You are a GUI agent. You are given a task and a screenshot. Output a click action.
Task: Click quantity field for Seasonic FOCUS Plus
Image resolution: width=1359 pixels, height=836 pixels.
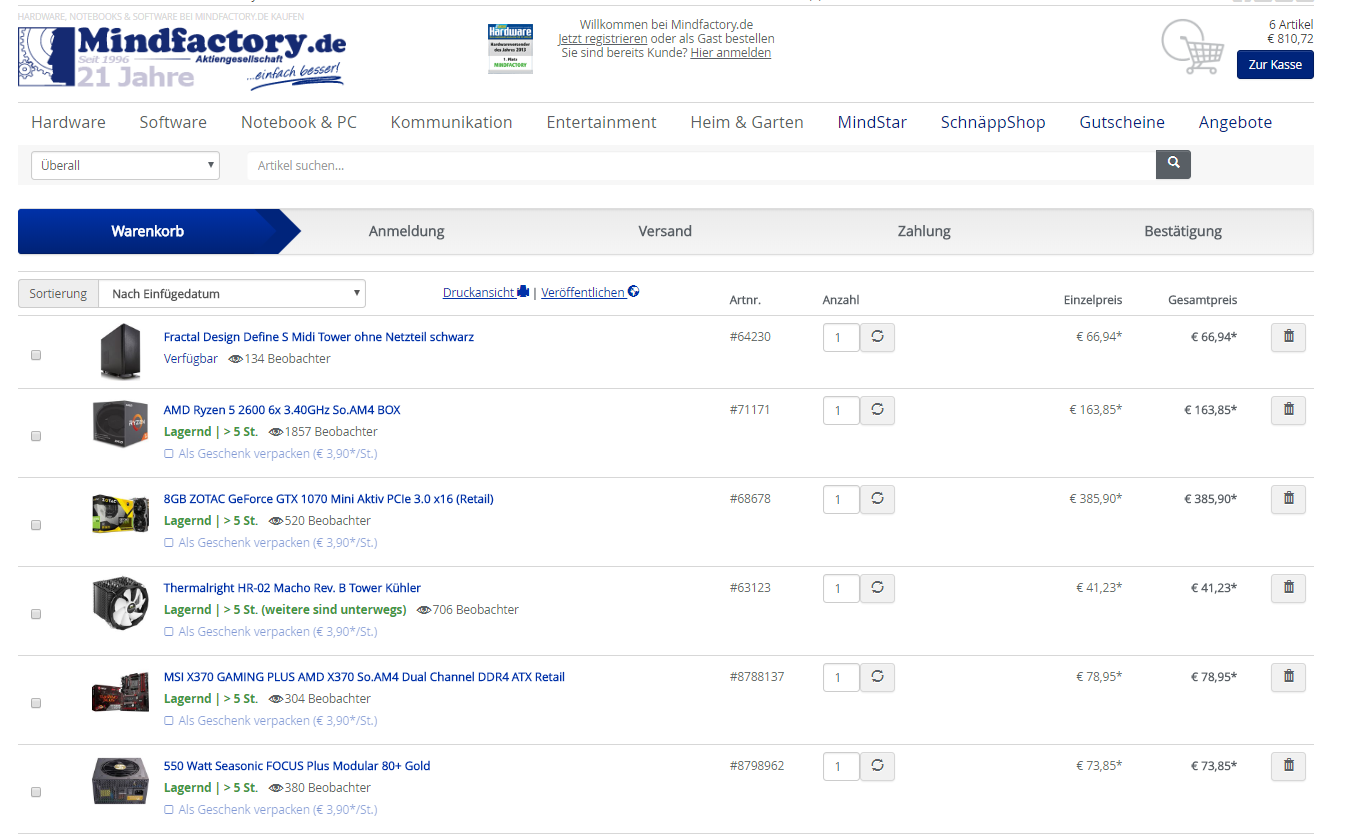(x=841, y=766)
